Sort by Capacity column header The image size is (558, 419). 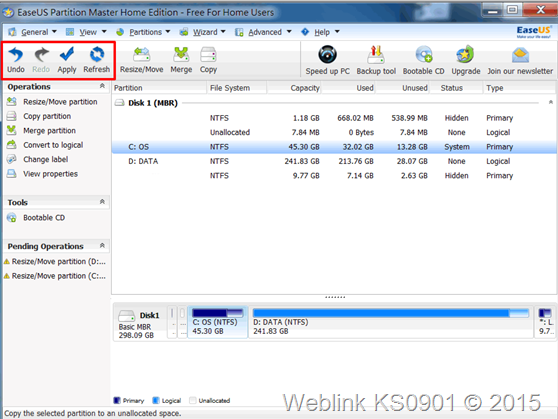[294, 88]
